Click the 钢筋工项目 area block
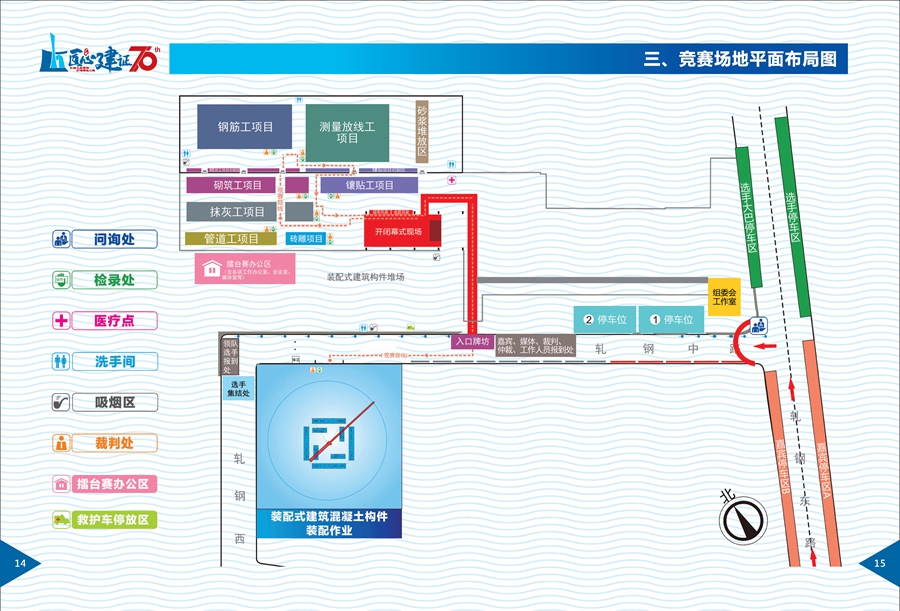 (245, 126)
